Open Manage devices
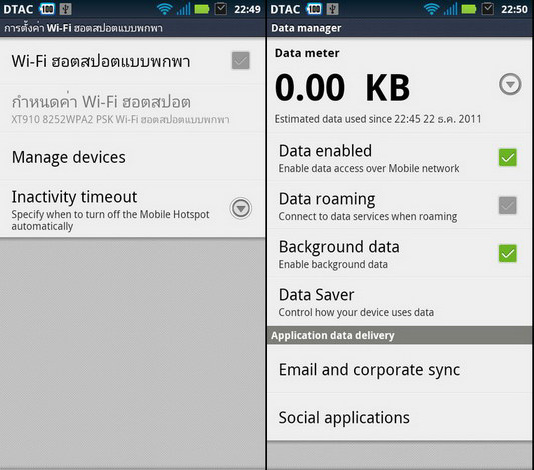The image size is (534, 470). coord(132,157)
